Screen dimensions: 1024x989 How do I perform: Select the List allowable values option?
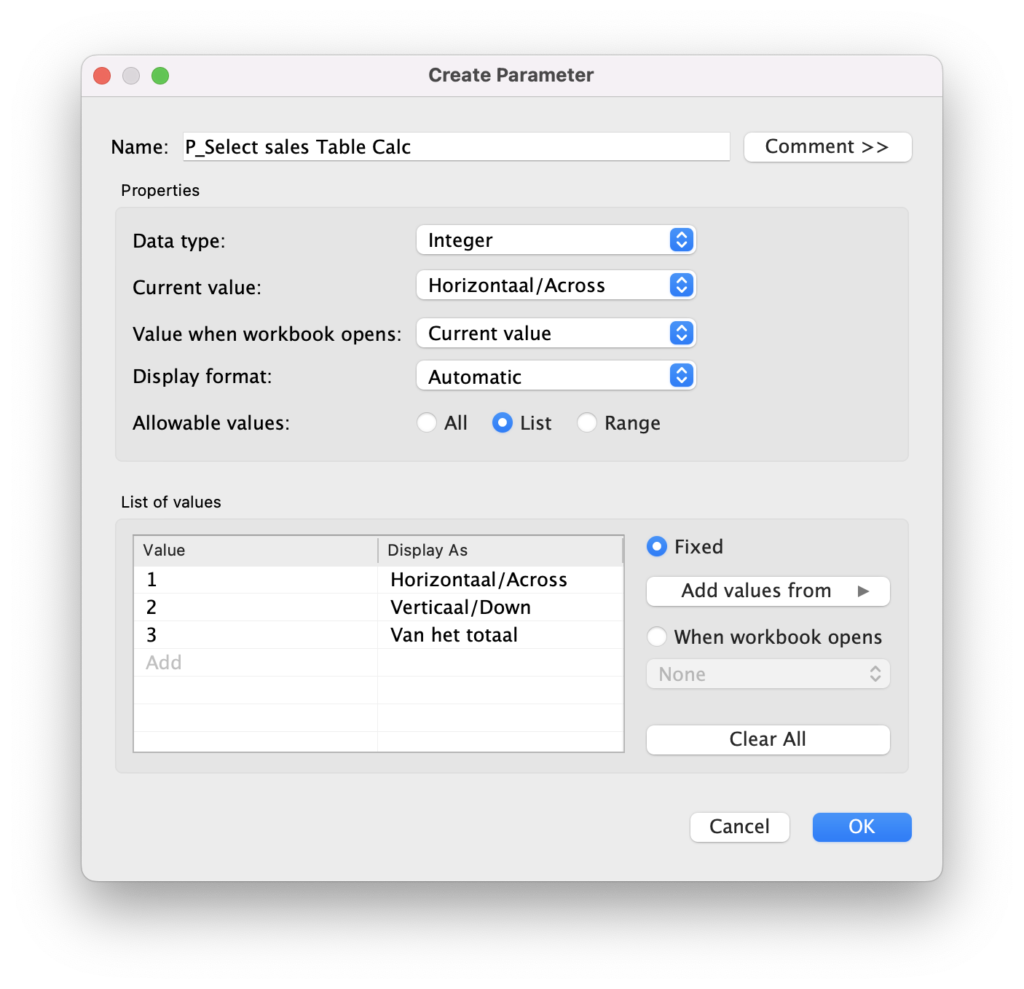tap(502, 423)
